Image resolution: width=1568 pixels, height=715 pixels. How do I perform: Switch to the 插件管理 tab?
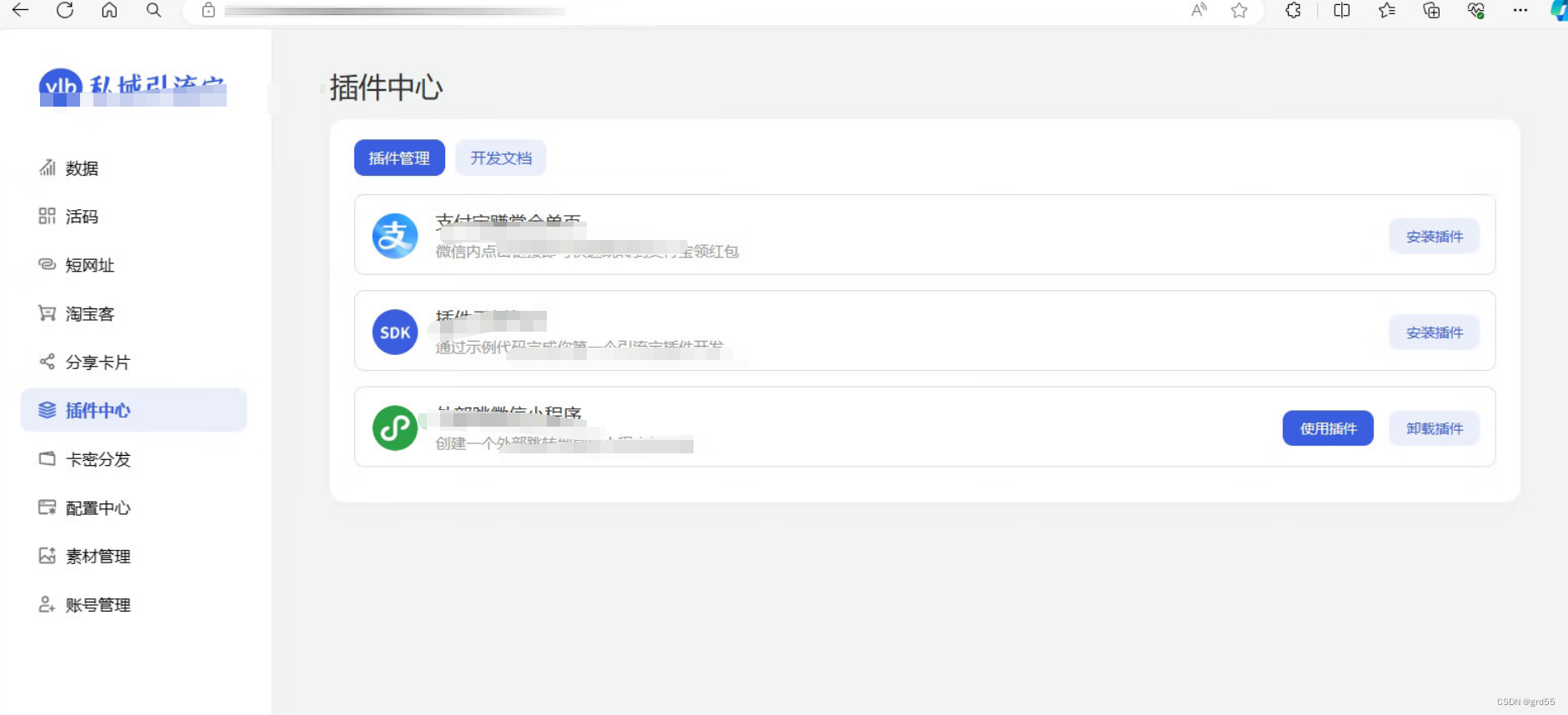(x=399, y=157)
